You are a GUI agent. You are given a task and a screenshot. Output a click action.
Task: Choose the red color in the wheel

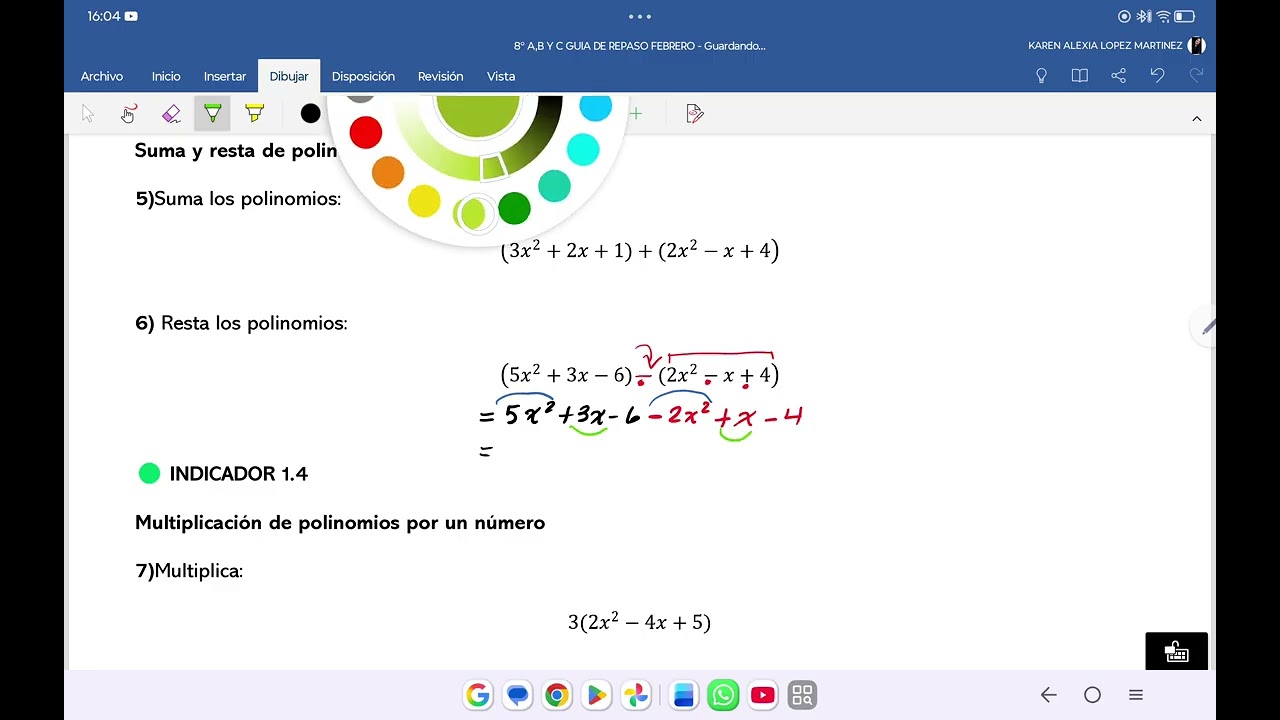coord(366,132)
